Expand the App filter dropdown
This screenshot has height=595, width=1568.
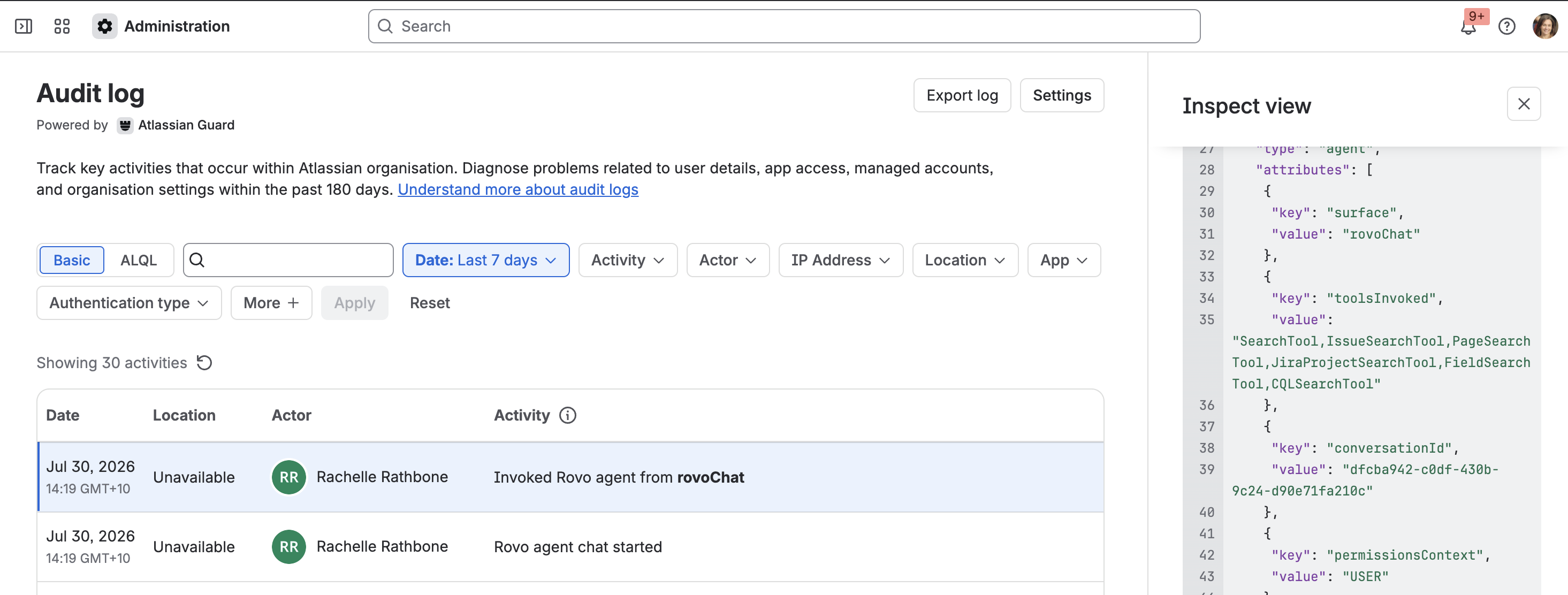[x=1063, y=261]
